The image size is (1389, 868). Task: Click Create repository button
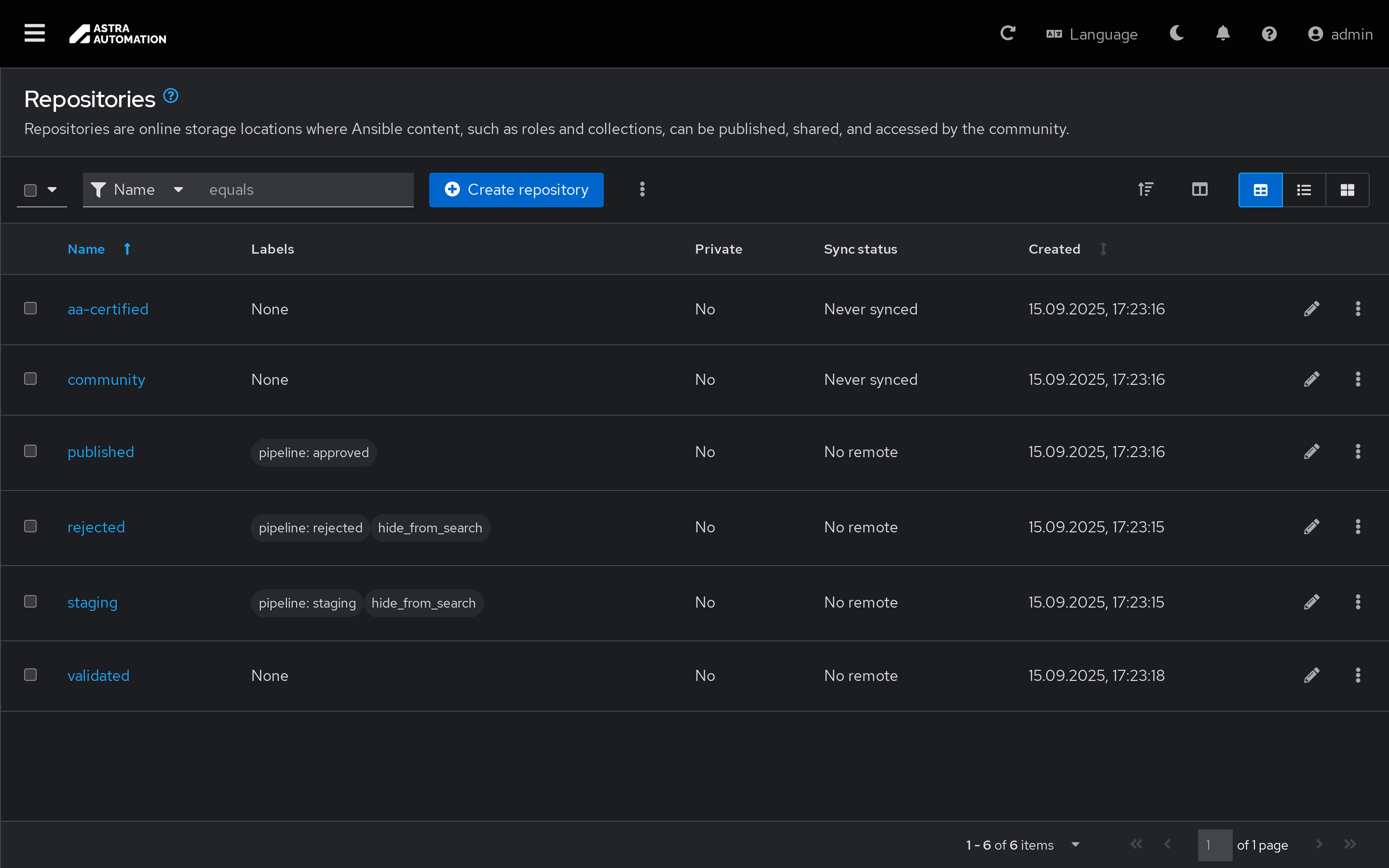[x=516, y=190]
